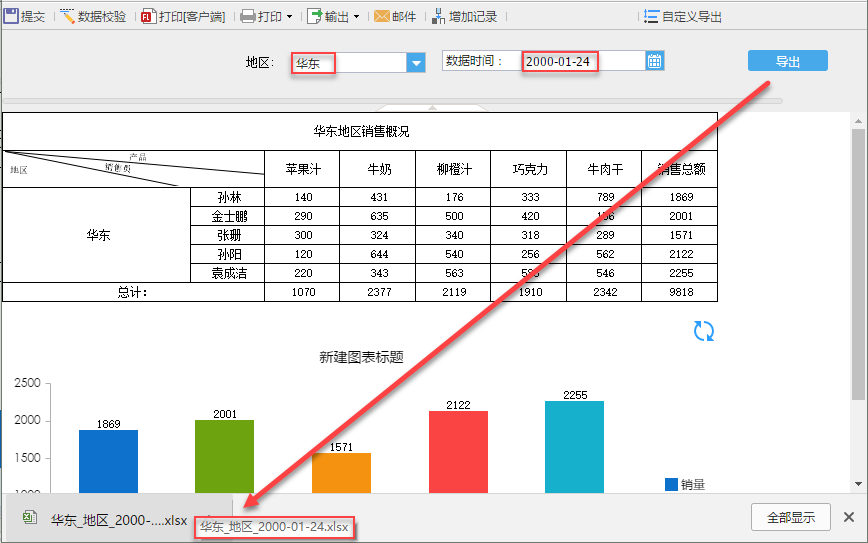Click the 输出 export icon
Screen dimensions: 868x543
click(x=314, y=17)
